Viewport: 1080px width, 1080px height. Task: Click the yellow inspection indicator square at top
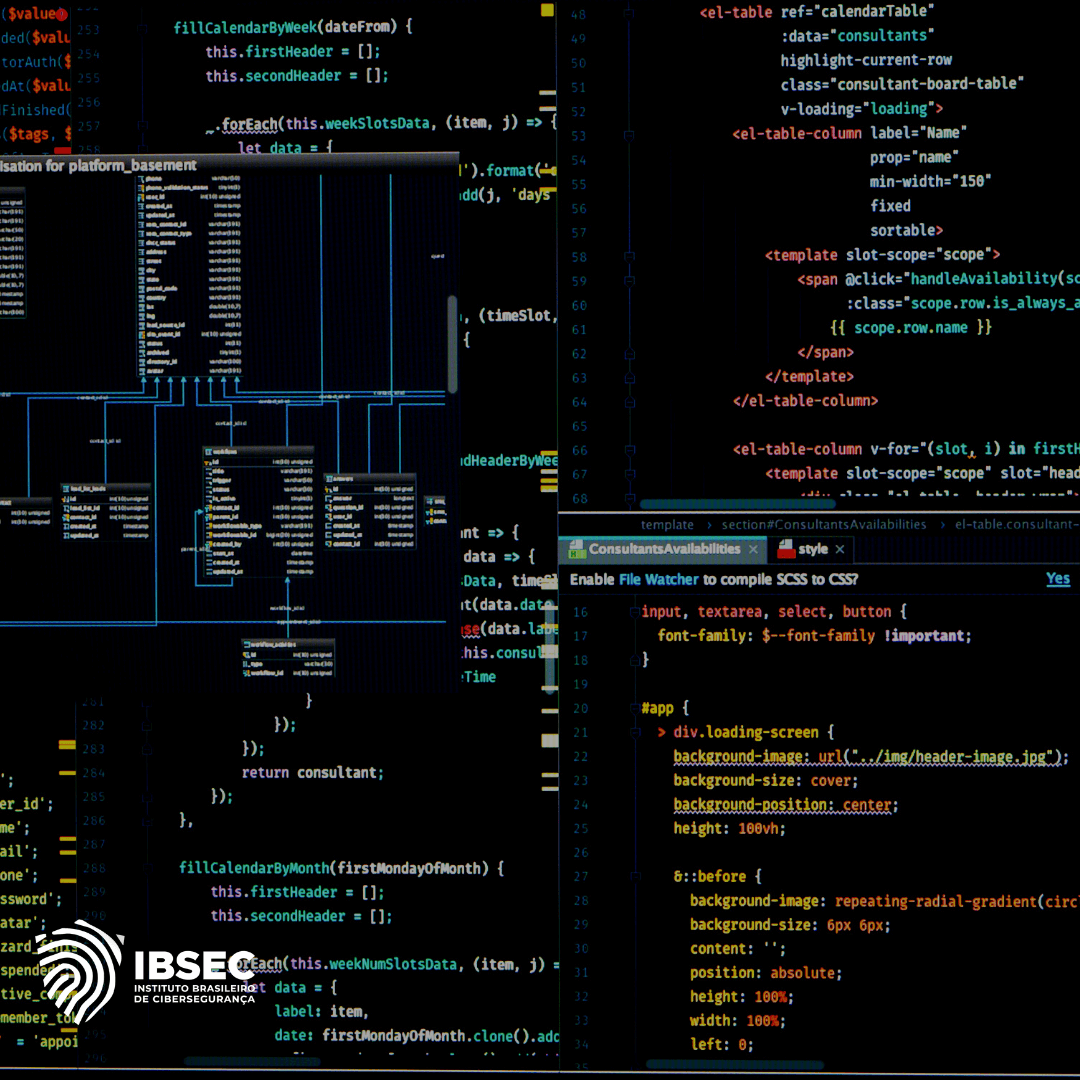click(547, 10)
